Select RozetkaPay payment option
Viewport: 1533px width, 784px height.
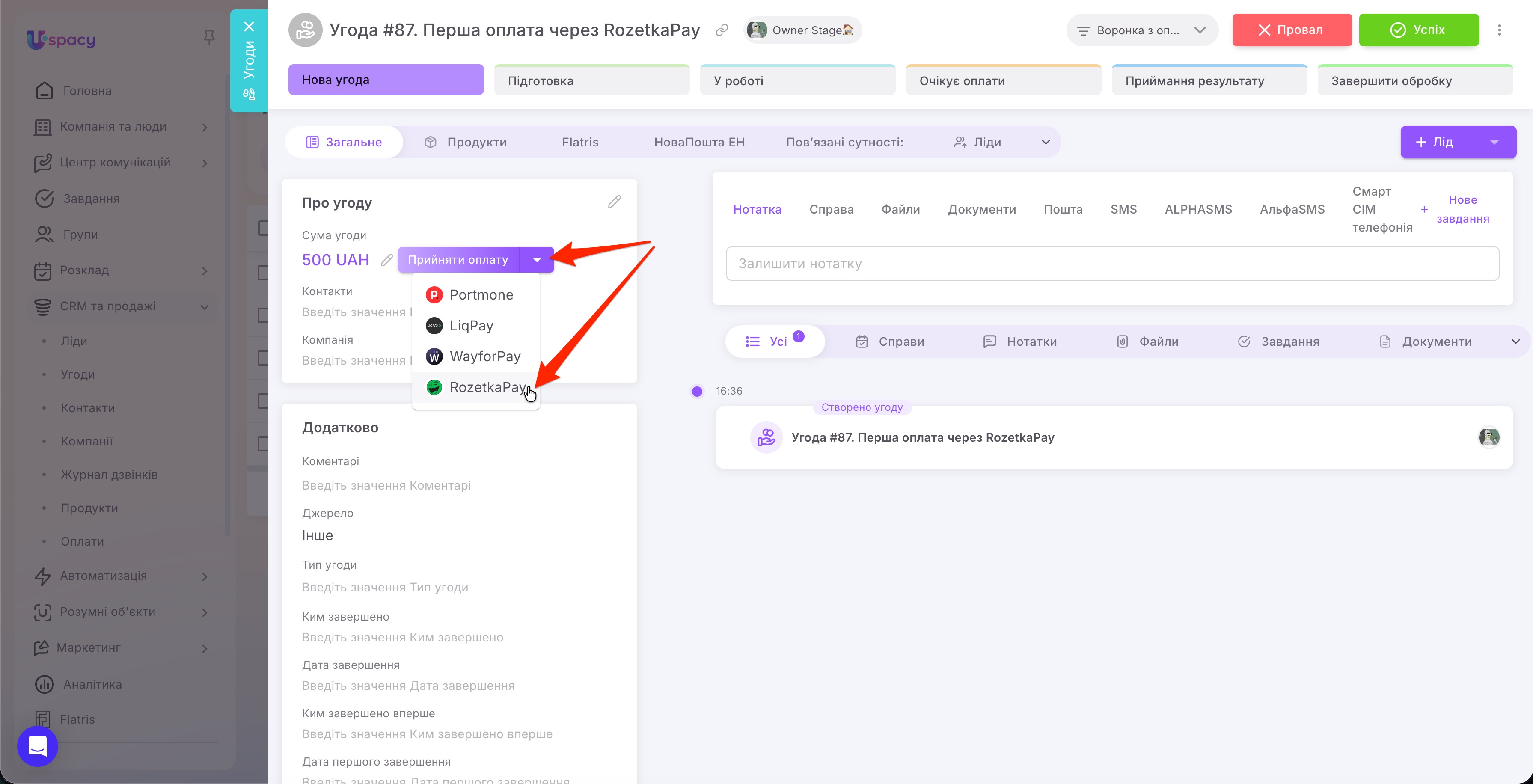pos(476,387)
